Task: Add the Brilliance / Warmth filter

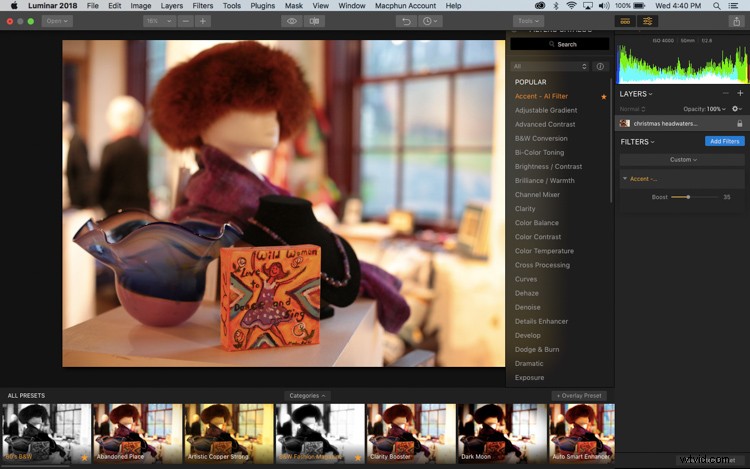Action: (x=544, y=181)
